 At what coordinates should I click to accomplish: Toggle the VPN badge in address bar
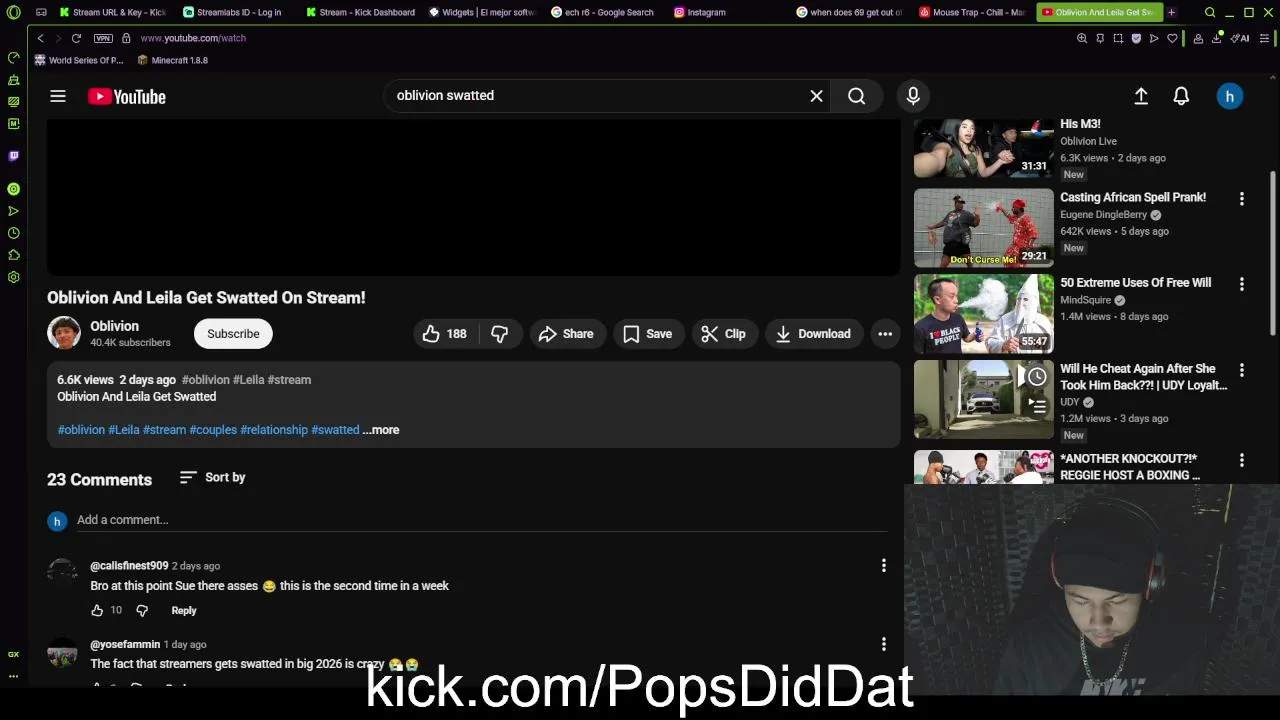point(103,38)
